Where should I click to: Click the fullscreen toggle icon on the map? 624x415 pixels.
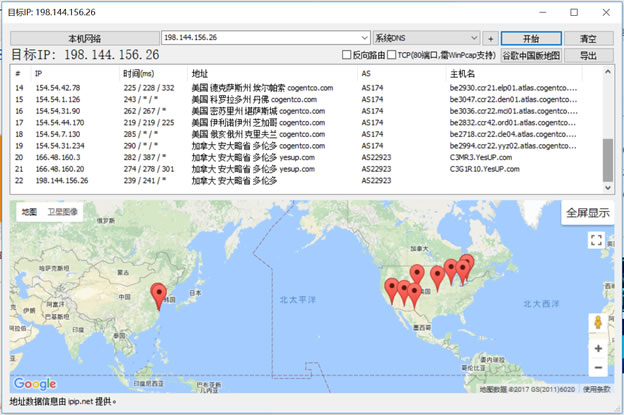click(596, 240)
